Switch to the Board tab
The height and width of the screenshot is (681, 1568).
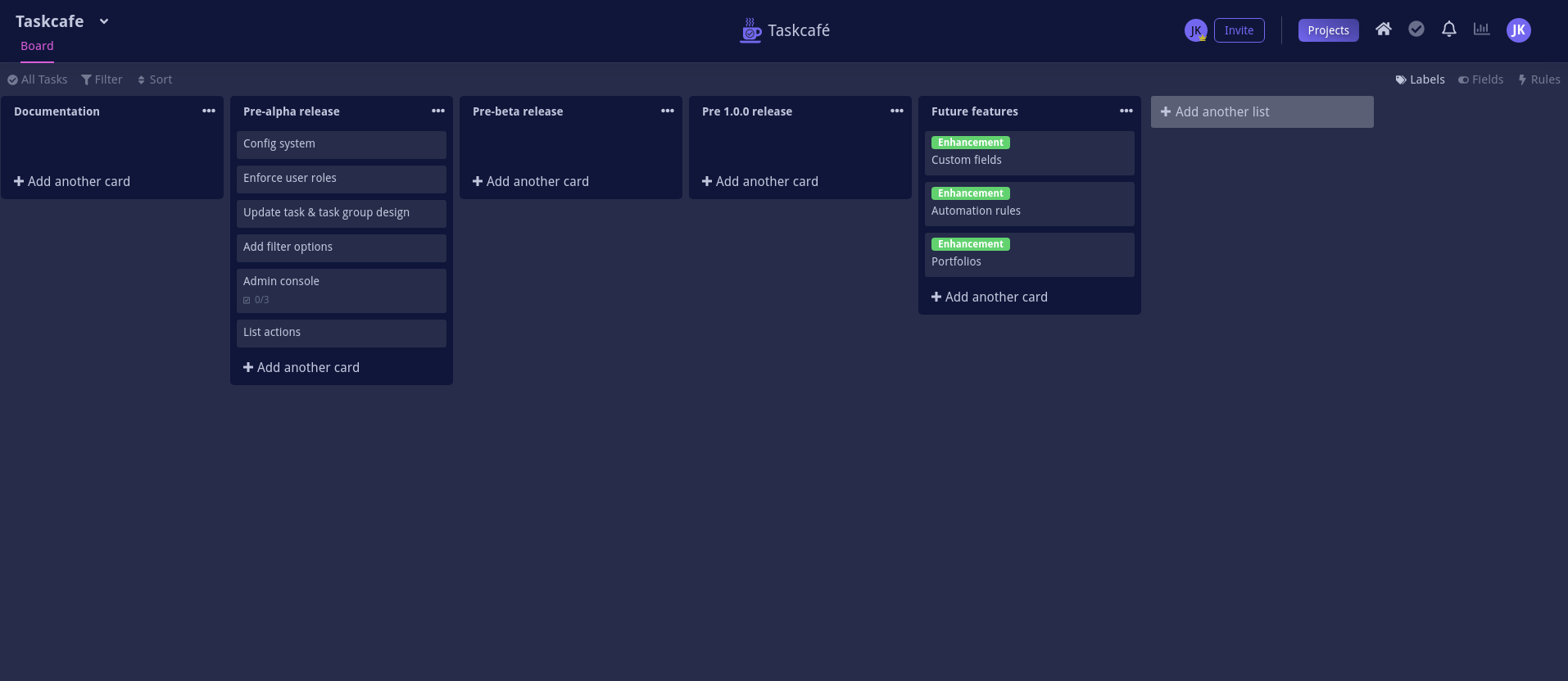click(37, 46)
